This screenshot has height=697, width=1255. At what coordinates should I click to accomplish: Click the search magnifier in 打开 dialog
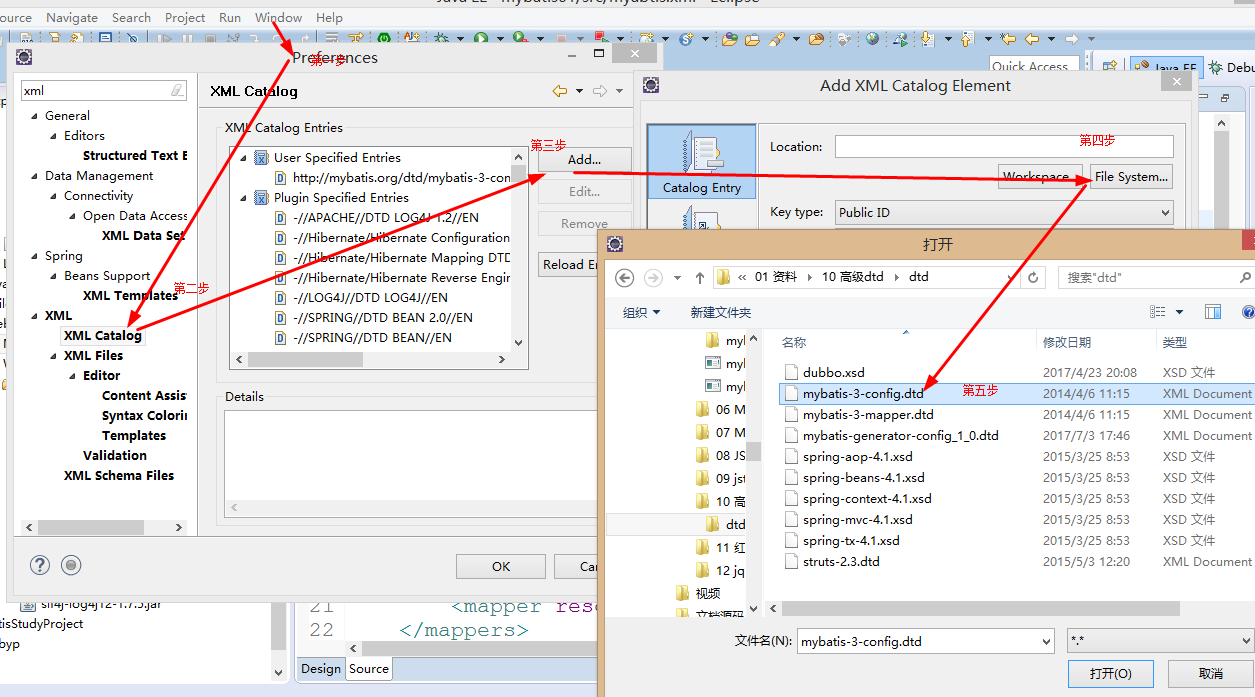[1245, 277]
